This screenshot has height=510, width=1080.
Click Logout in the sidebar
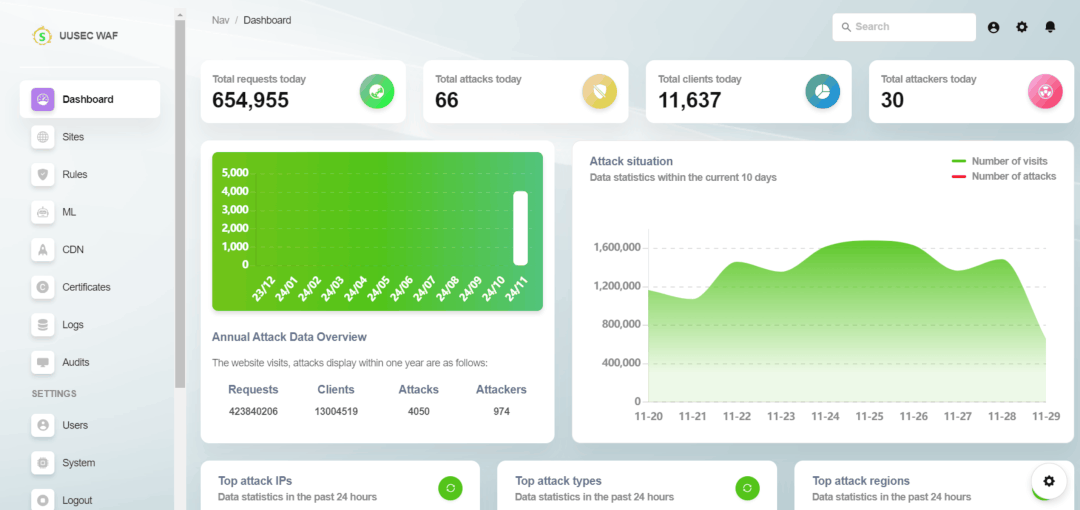click(x=90, y=500)
